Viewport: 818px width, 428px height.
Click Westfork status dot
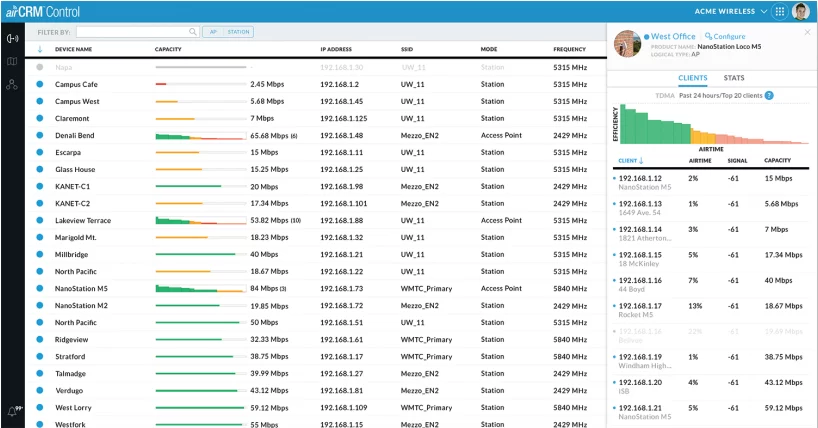pyautogui.click(x=40, y=424)
